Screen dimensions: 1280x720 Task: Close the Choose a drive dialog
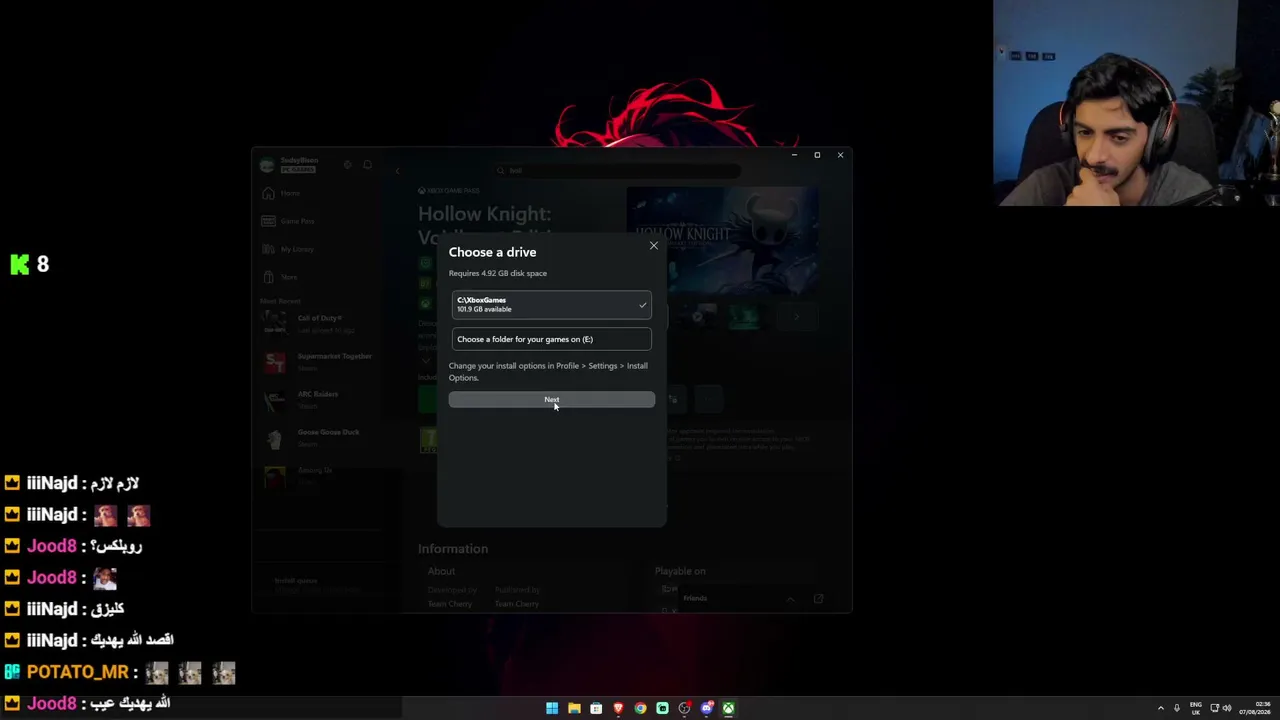click(x=654, y=246)
